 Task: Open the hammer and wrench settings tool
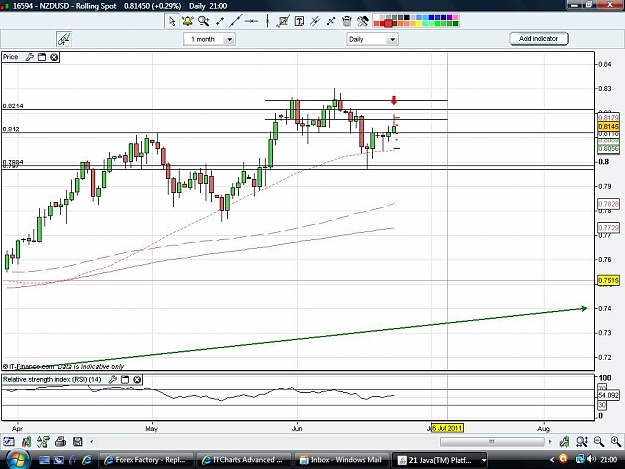coord(363,21)
